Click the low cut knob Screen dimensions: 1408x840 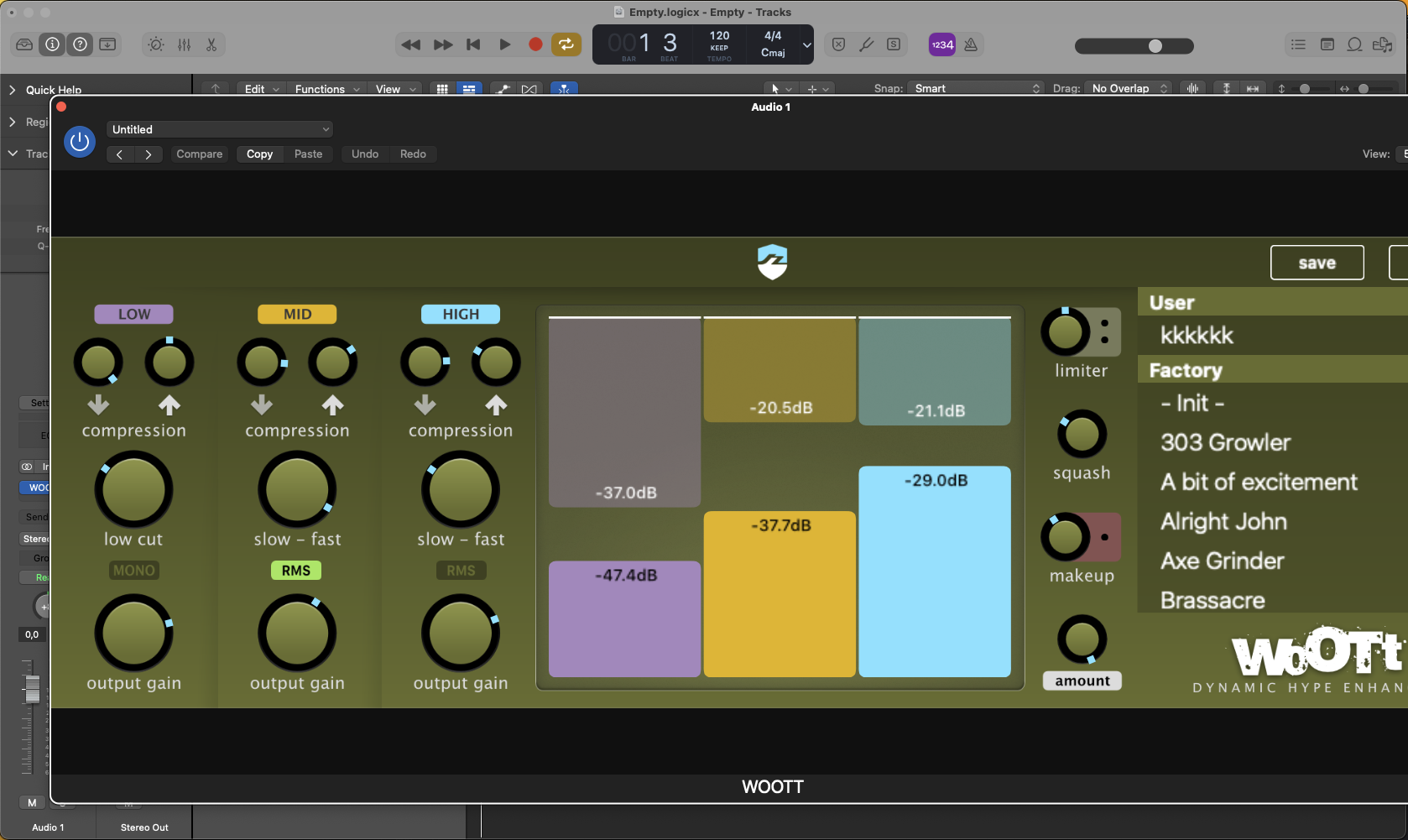click(133, 490)
